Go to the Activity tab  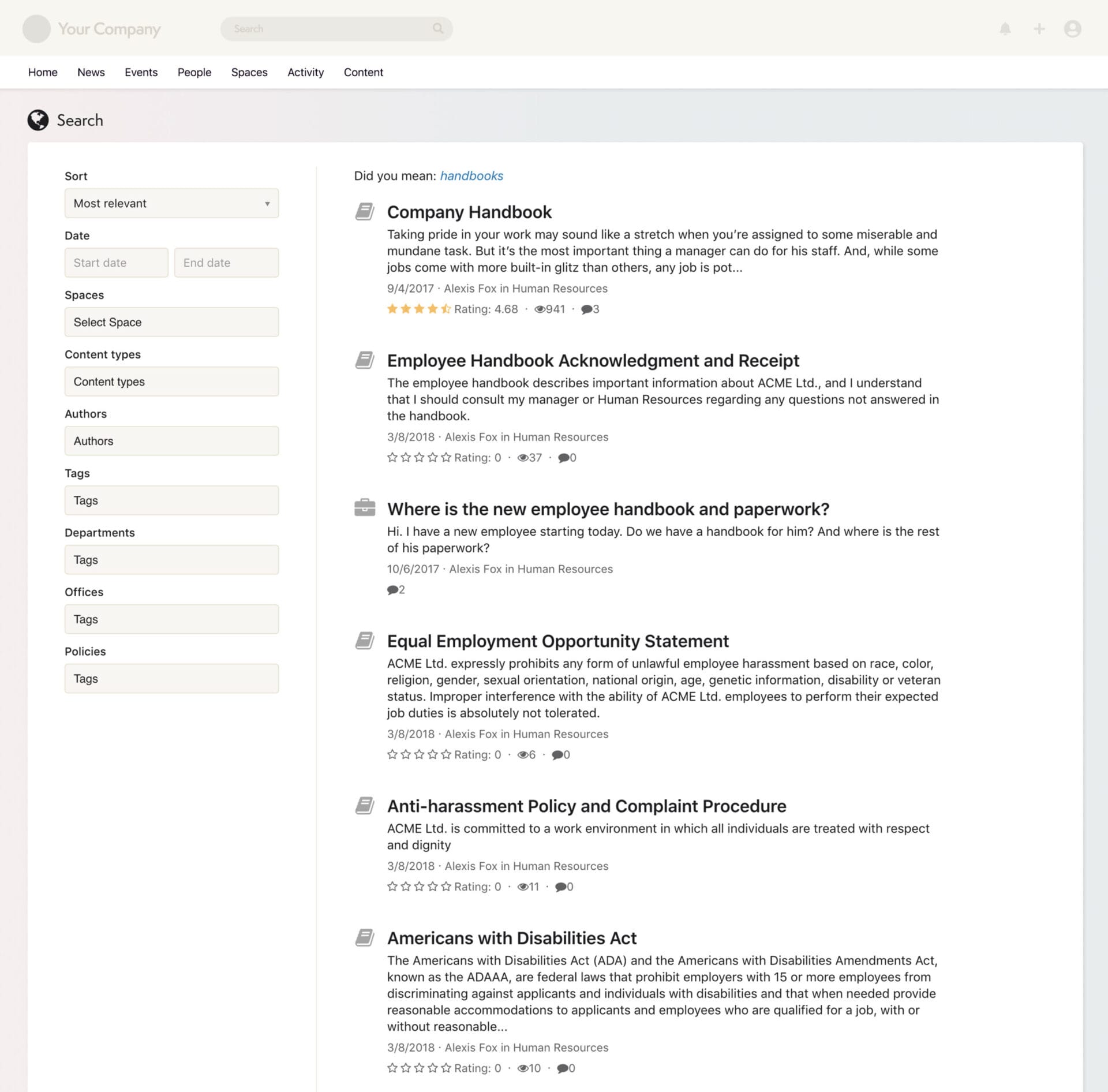tap(305, 72)
